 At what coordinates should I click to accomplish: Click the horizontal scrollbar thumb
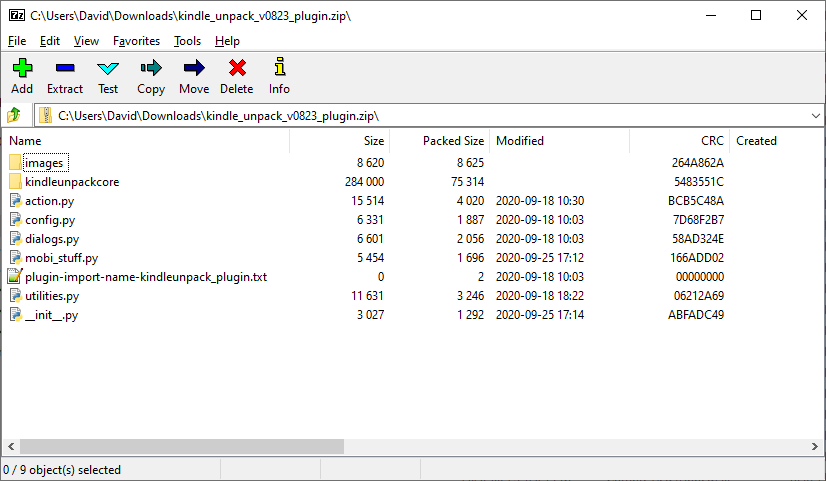[x=182, y=446]
